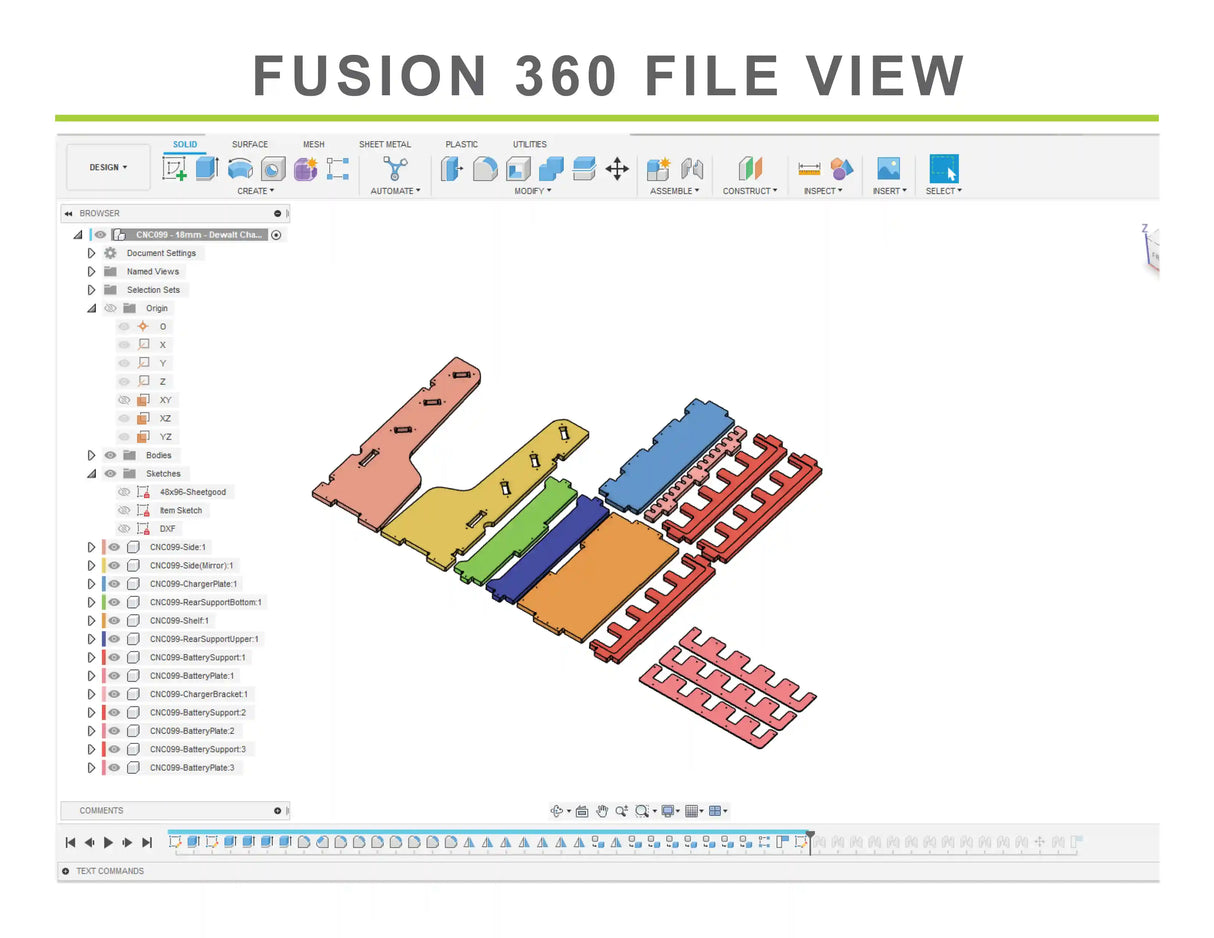The height and width of the screenshot is (938, 1214).
Task: Select the Revolve tool in Create
Action: (x=240, y=168)
